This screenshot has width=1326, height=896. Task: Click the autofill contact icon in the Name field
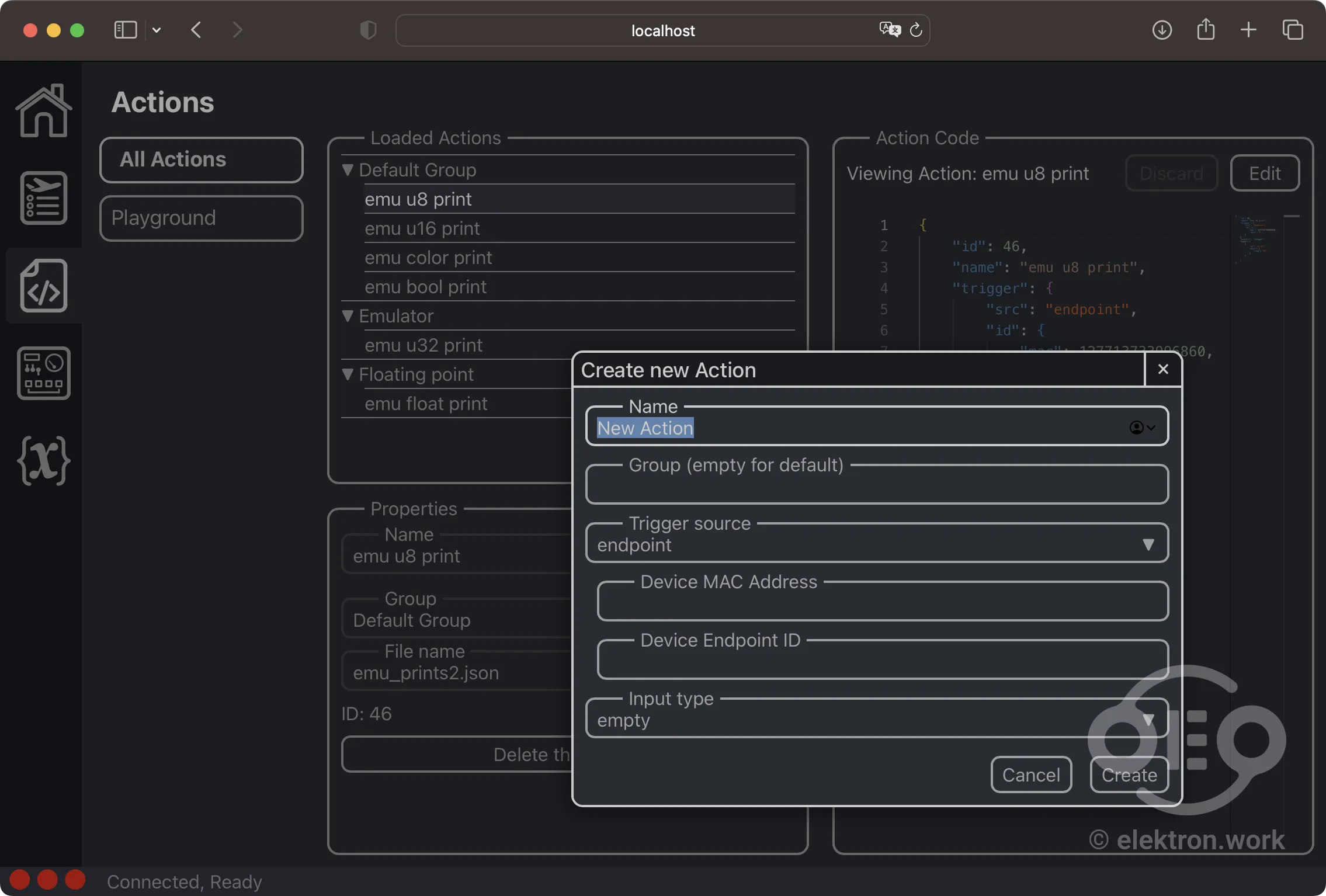[x=1142, y=428]
